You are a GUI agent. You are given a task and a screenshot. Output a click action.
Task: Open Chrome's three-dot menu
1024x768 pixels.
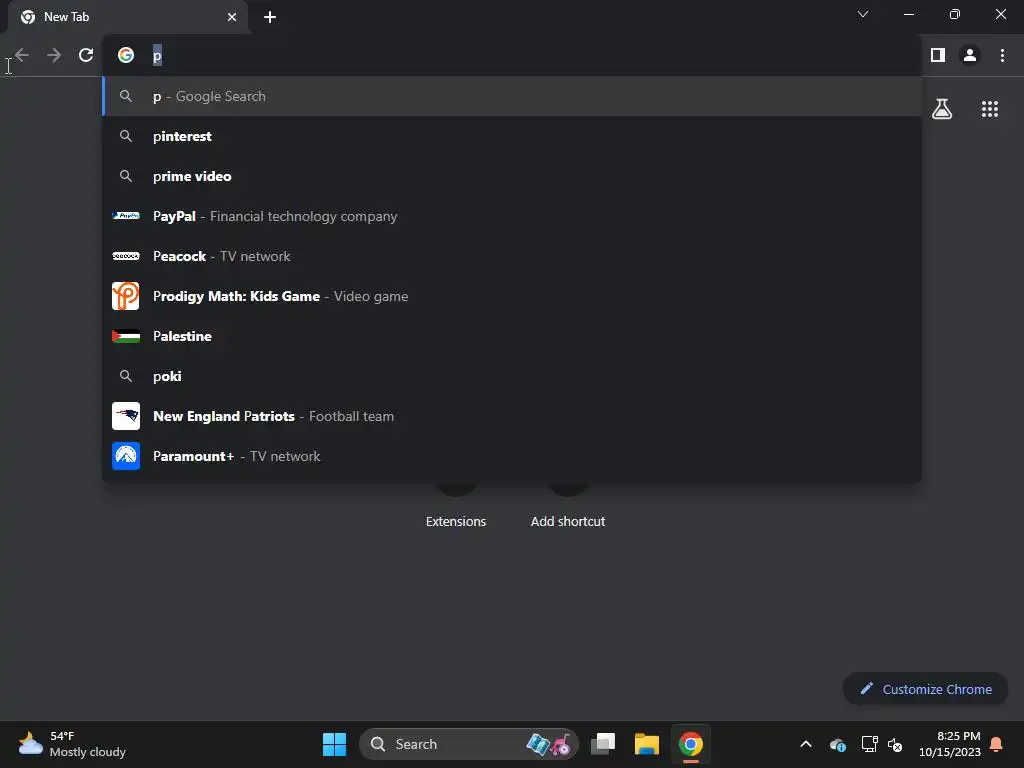click(x=1002, y=56)
